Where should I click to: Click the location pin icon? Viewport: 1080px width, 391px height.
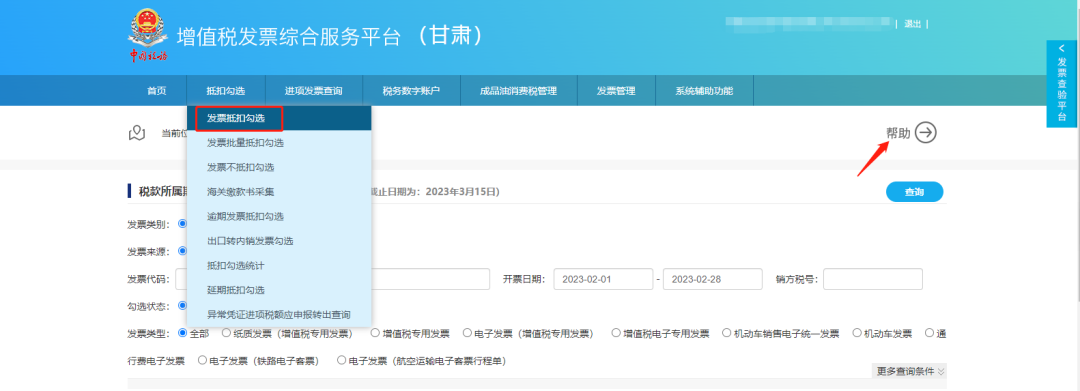pyautogui.click(x=136, y=133)
